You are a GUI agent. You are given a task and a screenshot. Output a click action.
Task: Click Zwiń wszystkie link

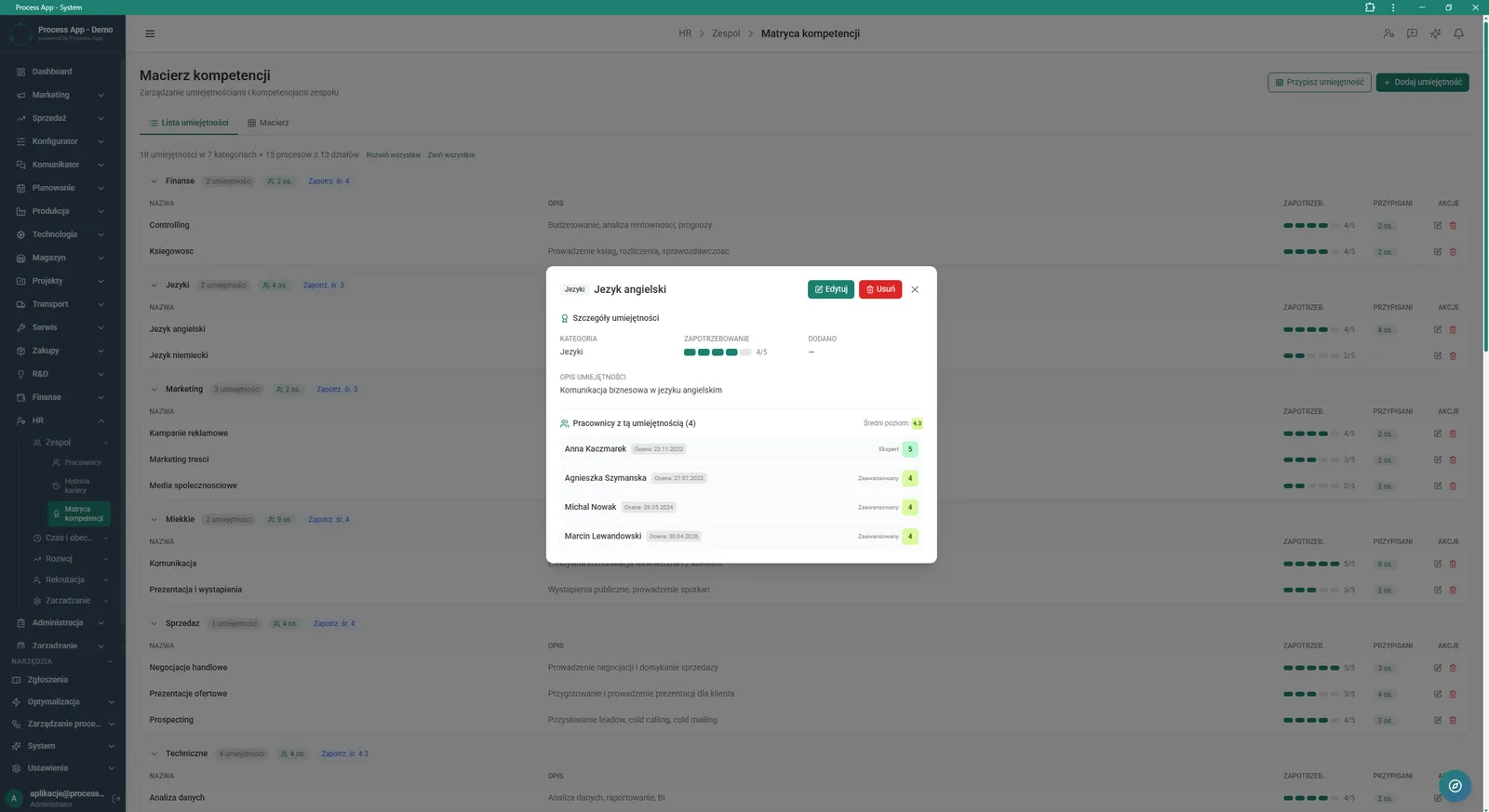451,155
